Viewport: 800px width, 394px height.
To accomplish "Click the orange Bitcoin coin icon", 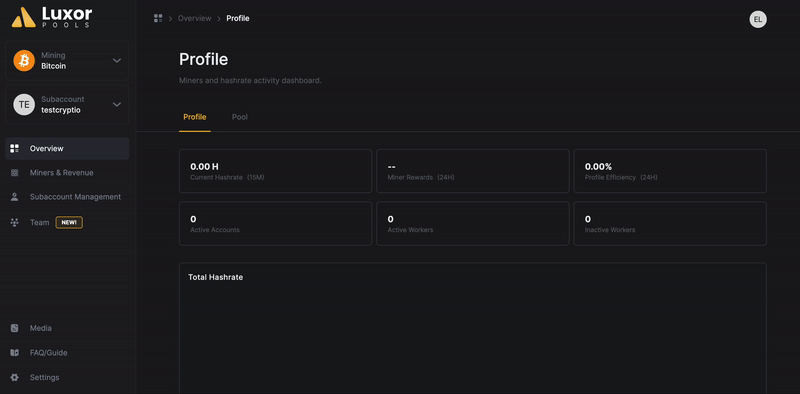I will pyautogui.click(x=24, y=61).
